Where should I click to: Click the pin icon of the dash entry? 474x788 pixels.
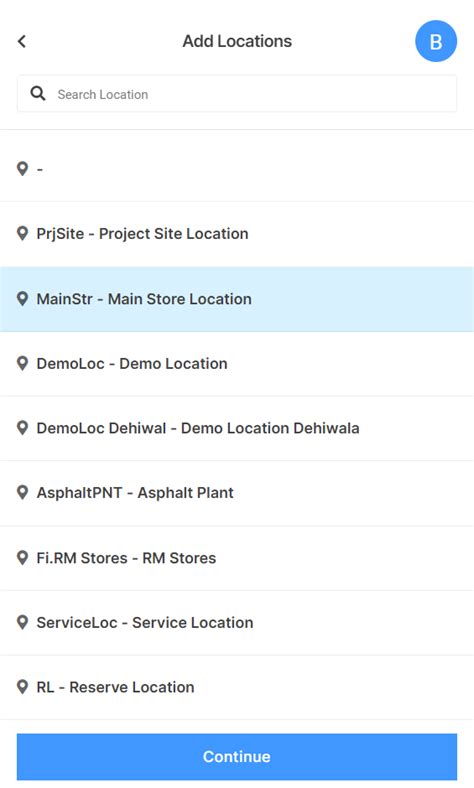(x=22, y=169)
